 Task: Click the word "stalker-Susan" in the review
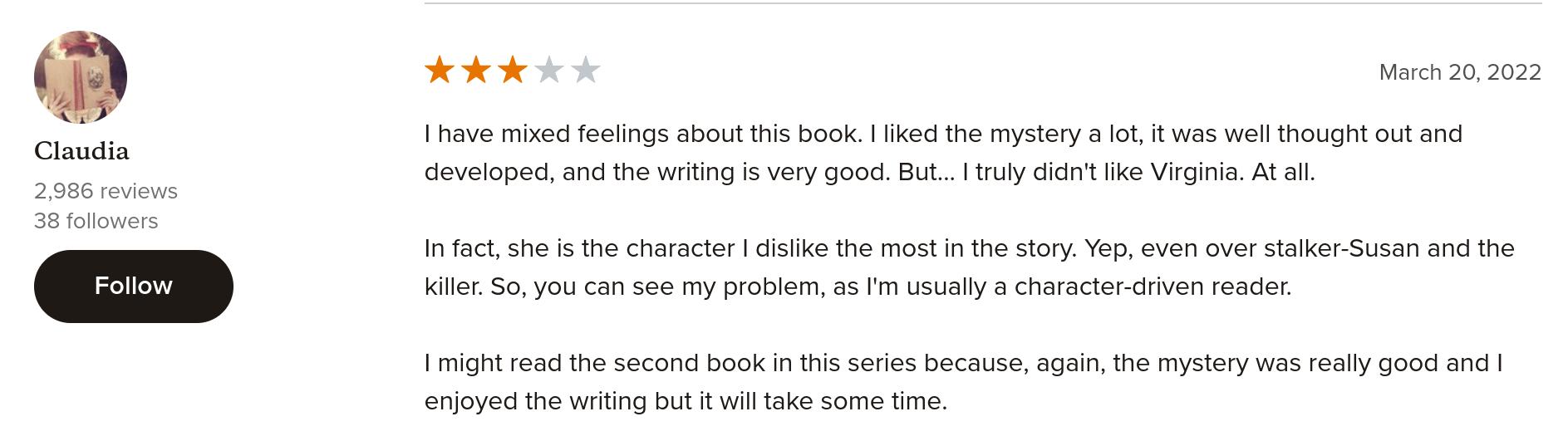(1341, 248)
